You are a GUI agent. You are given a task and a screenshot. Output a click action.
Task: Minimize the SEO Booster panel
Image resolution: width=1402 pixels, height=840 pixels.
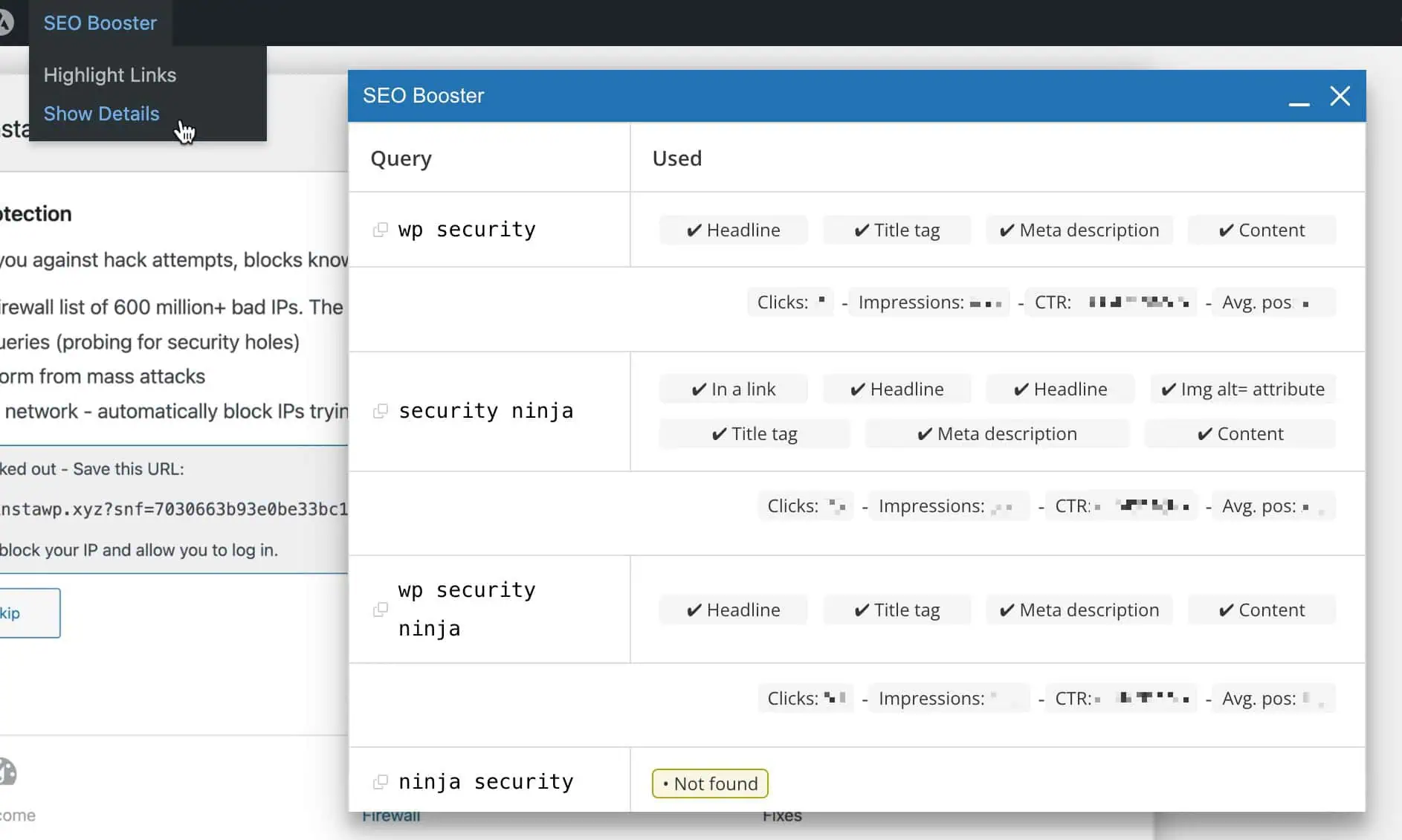1299,103
